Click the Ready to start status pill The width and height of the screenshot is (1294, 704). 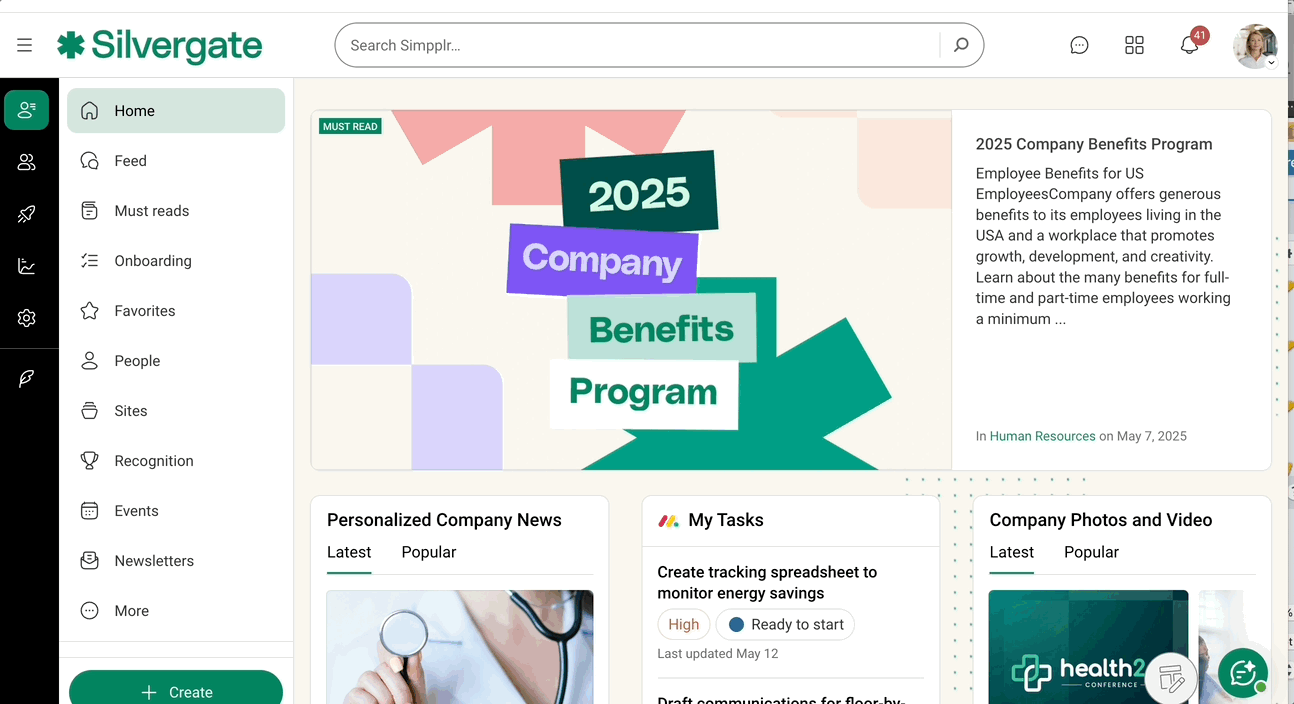tap(785, 625)
